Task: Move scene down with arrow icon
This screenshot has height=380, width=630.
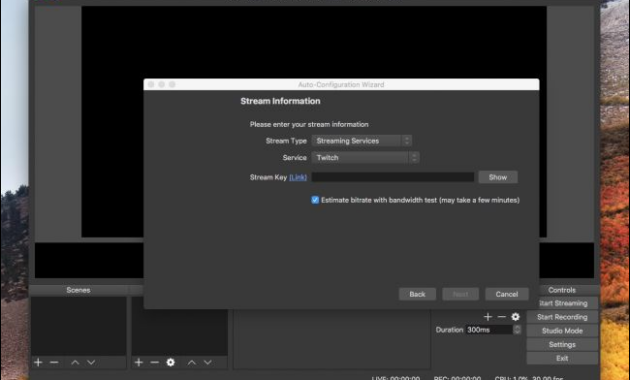Action: coord(91,362)
